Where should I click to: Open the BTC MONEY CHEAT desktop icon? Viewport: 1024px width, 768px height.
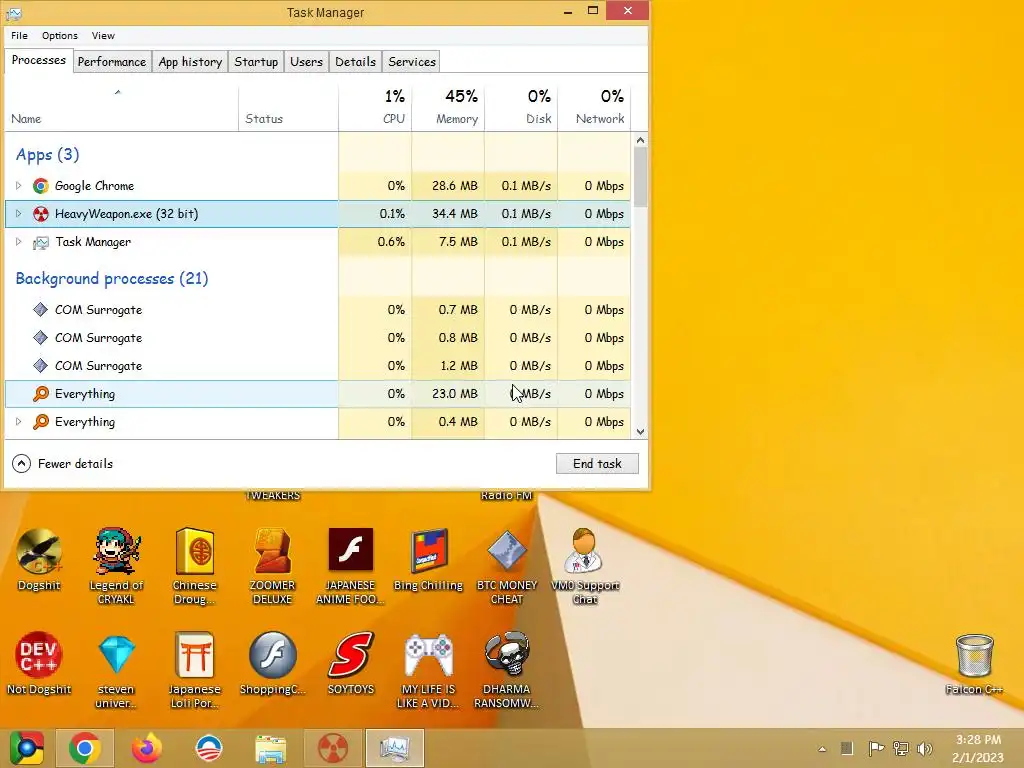[507, 567]
